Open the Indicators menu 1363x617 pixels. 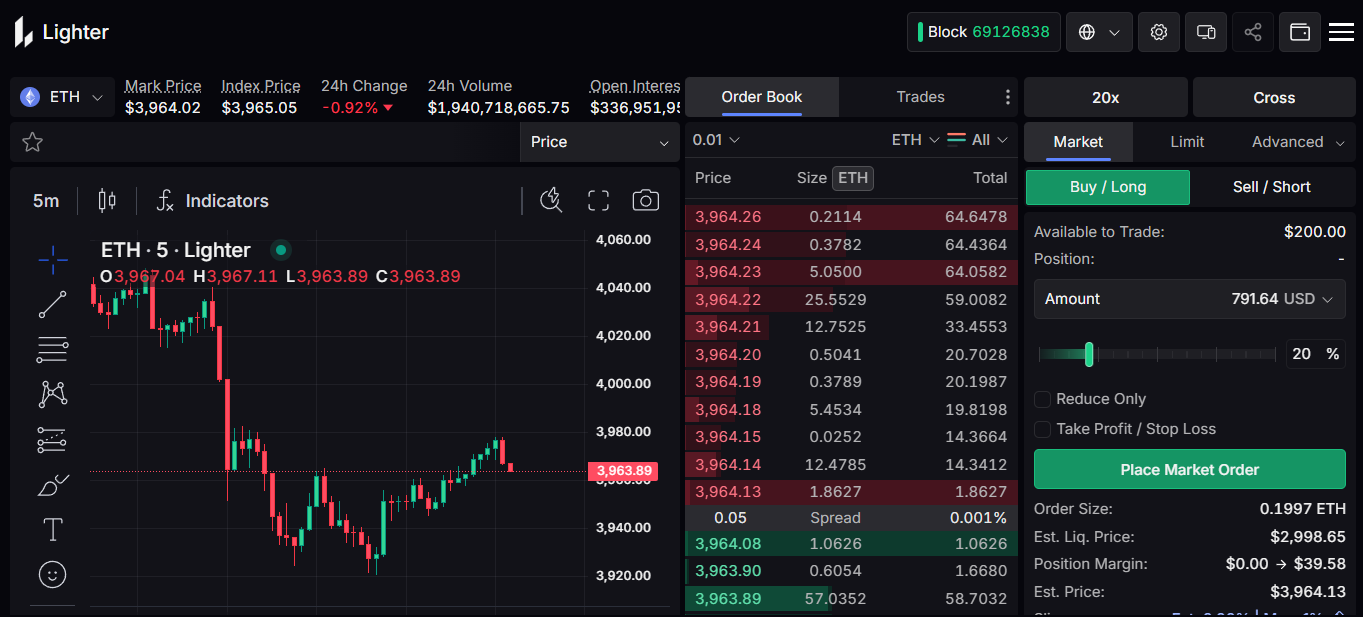[212, 201]
